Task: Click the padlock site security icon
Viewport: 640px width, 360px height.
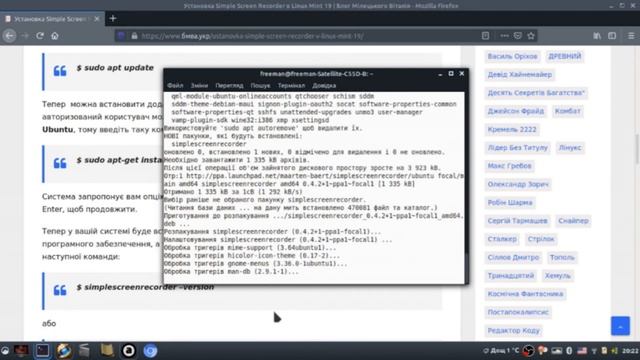Action: point(134,36)
